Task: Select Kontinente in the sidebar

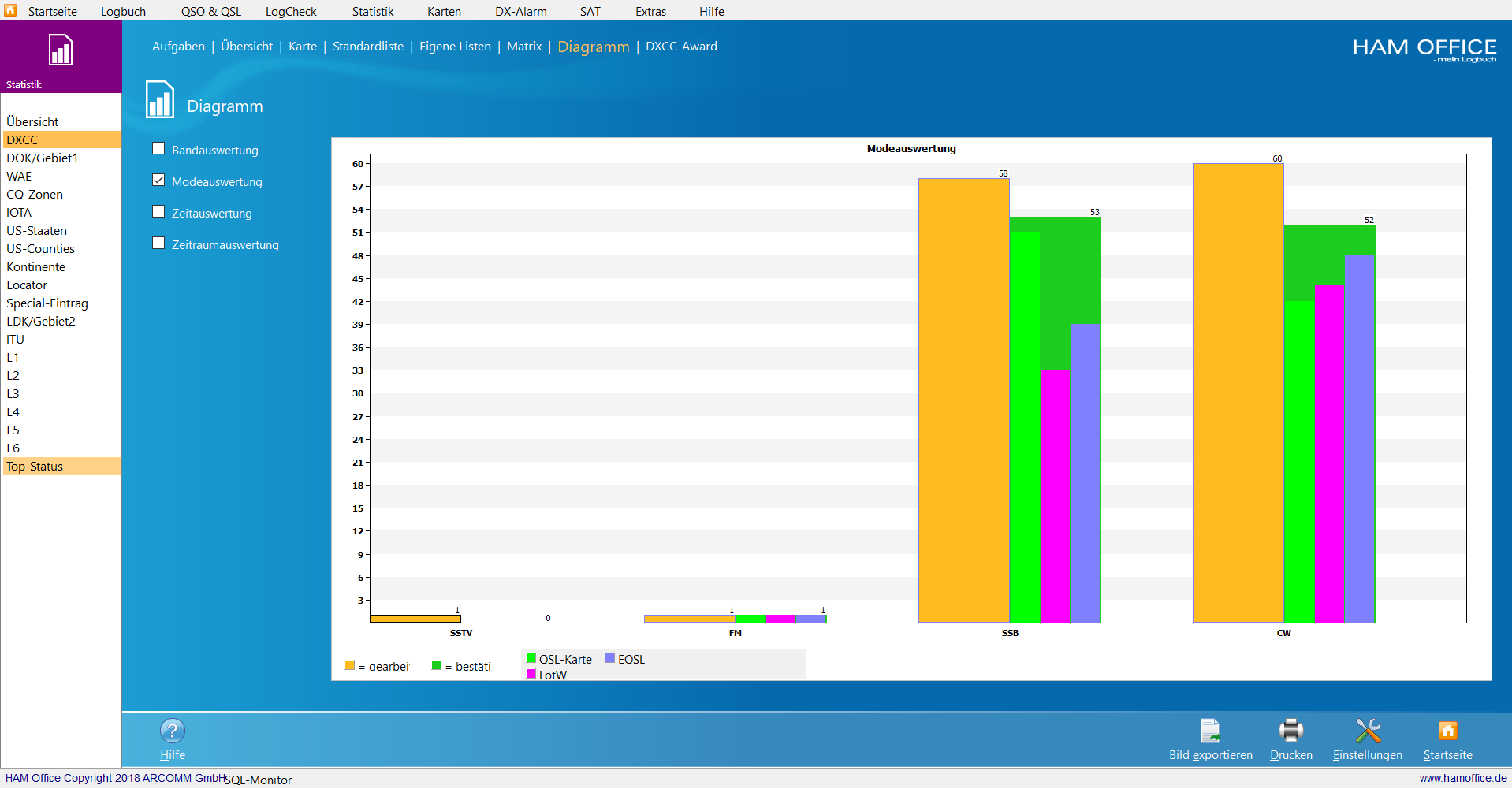Action: [x=61, y=266]
